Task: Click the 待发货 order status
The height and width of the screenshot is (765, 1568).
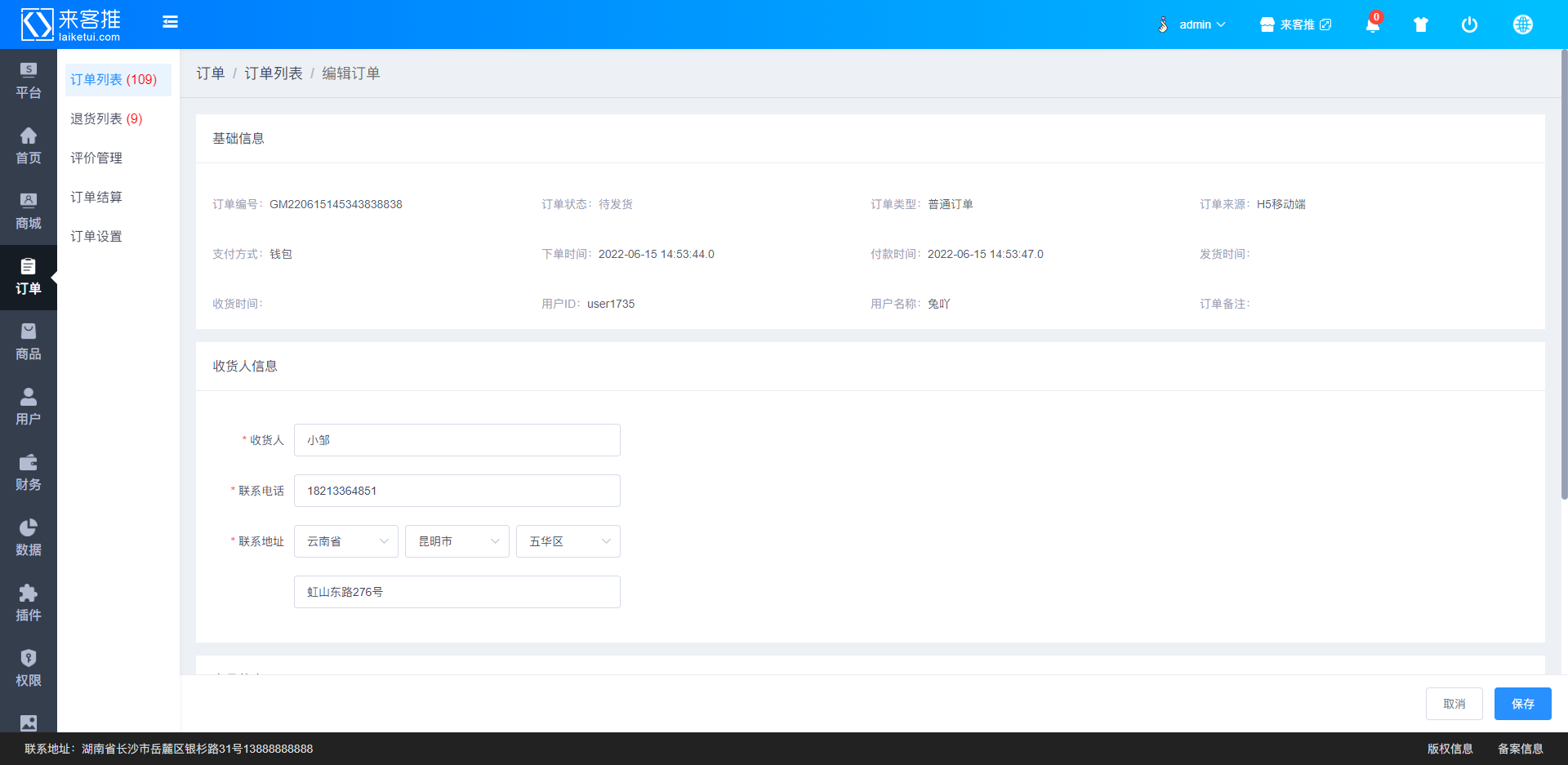Action: pos(616,204)
